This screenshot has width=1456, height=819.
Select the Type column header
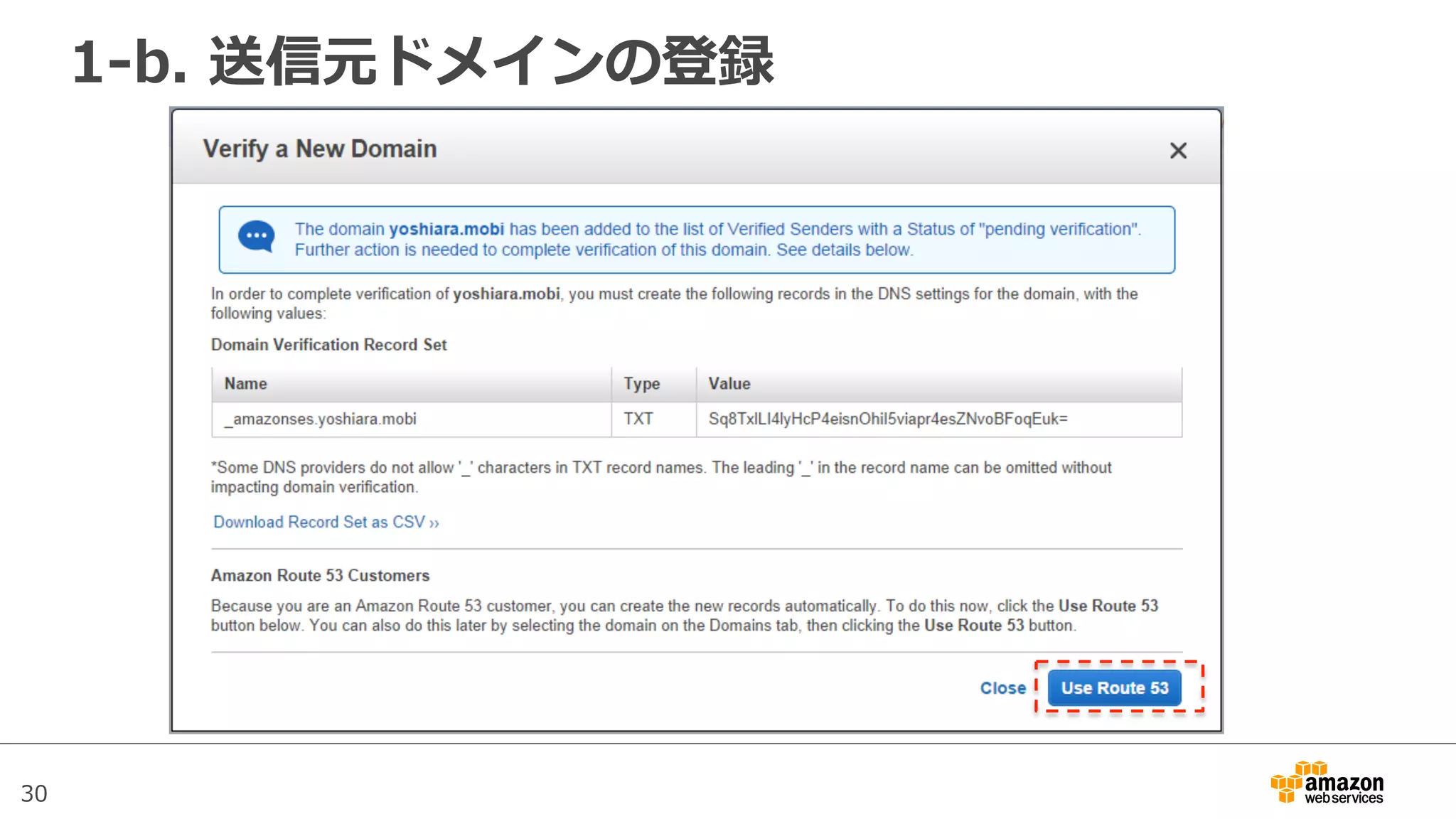641,384
